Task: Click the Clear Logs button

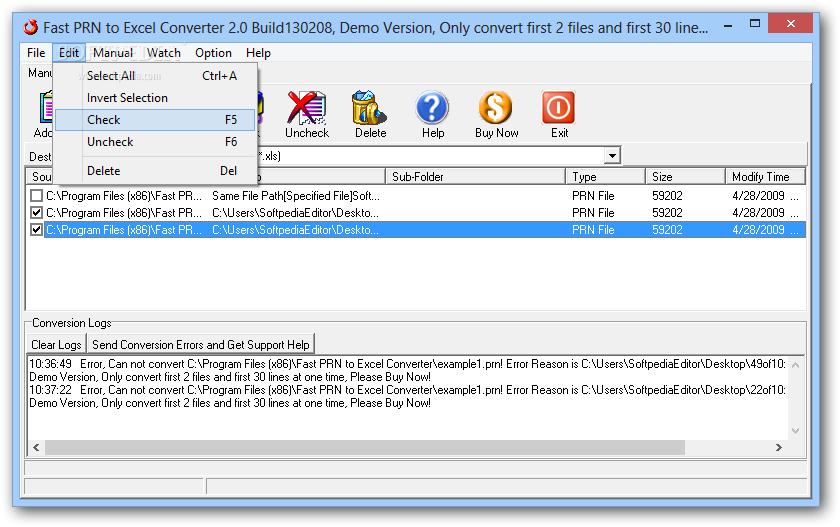Action: pyautogui.click(x=56, y=344)
